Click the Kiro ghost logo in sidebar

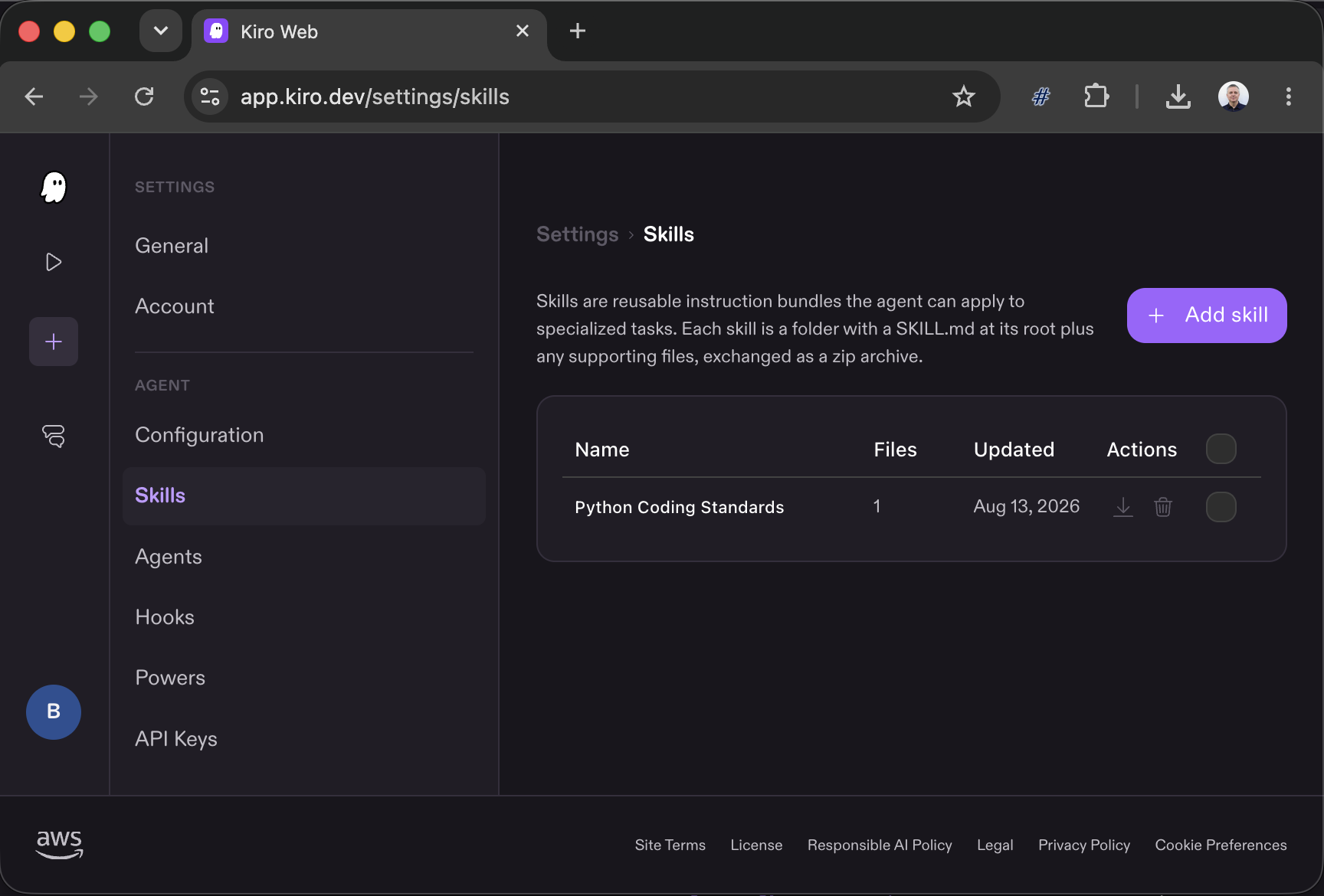tap(54, 187)
